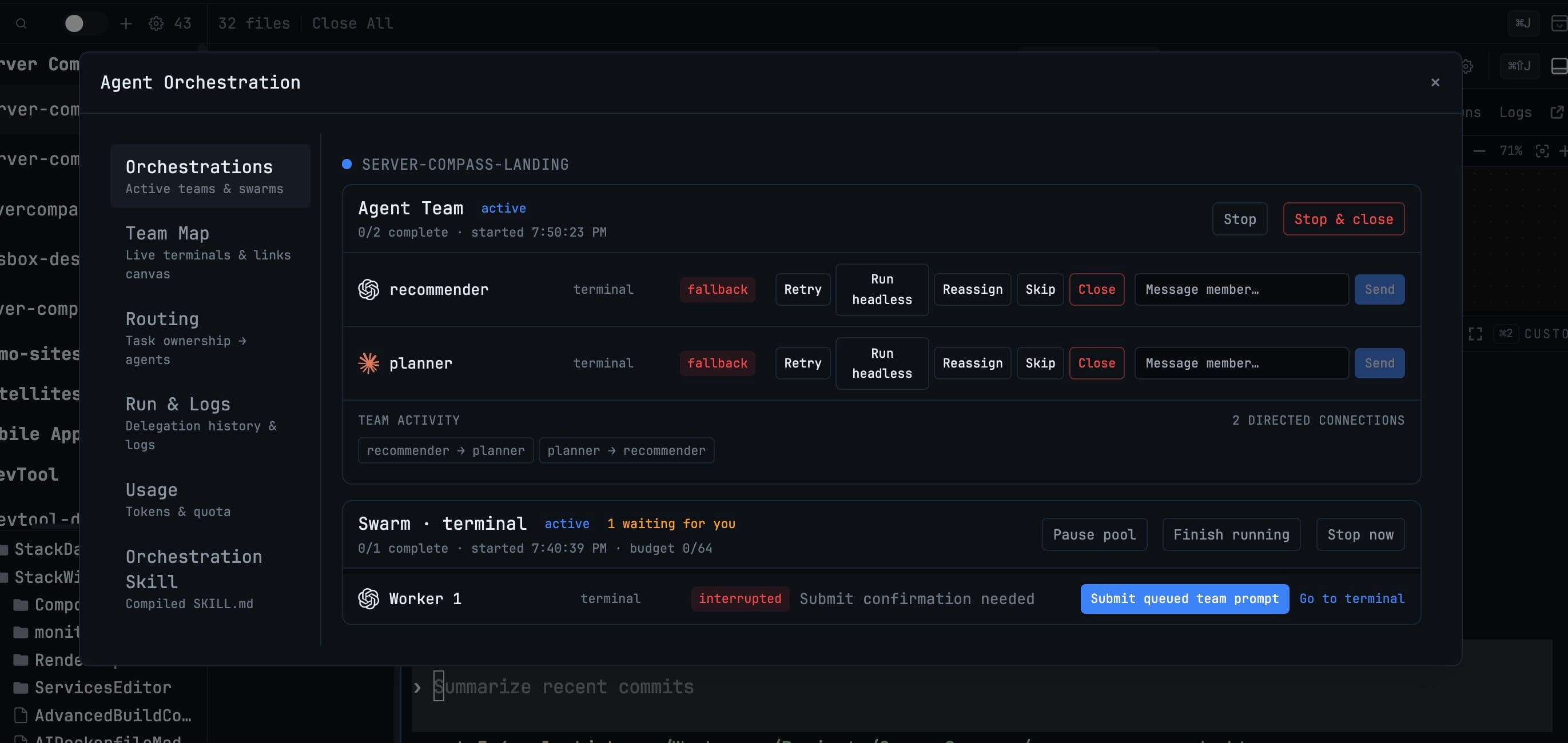The image size is (1568, 743).
Task: Click the planner Claude starburst icon
Action: [368, 363]
